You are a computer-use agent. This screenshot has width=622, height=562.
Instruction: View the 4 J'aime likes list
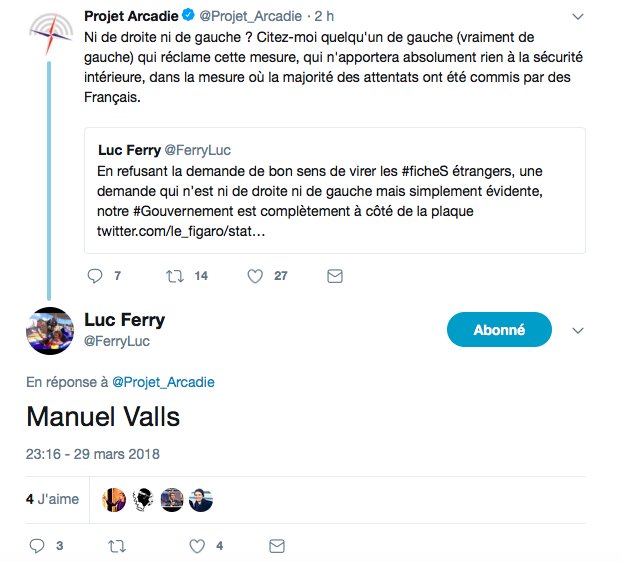[52, 499]
